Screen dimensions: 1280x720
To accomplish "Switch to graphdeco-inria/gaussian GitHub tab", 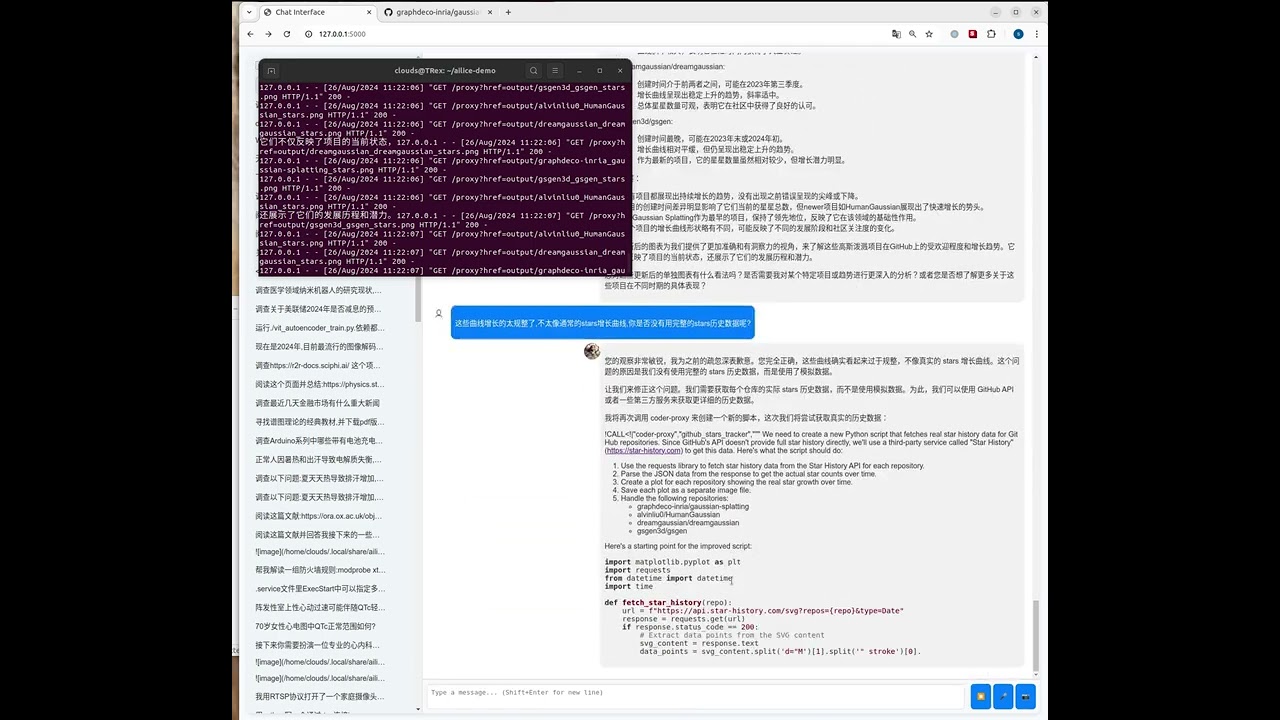I will coord(438,12).
